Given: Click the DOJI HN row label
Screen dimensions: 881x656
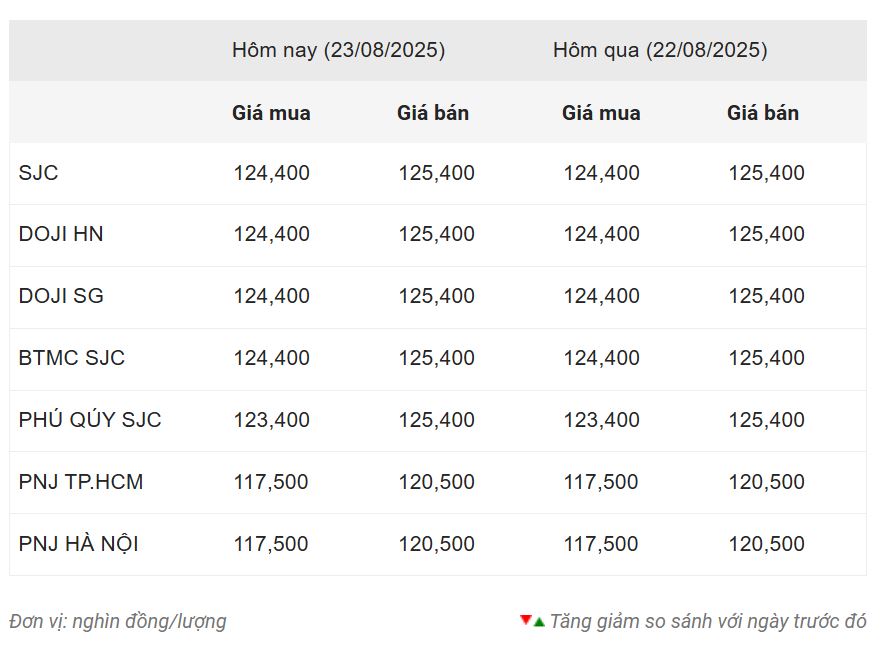Looking at the screenshot, I should (61, 234).
